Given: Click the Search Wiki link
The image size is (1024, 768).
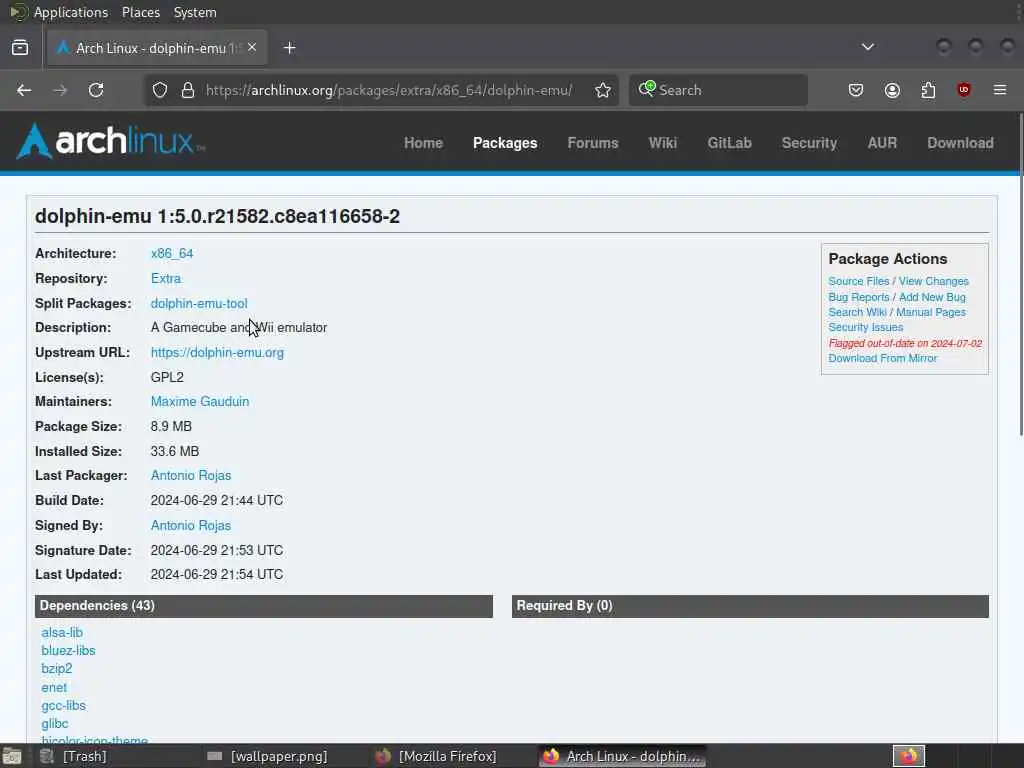Looking at the screenshot, I should coord(857,312).
